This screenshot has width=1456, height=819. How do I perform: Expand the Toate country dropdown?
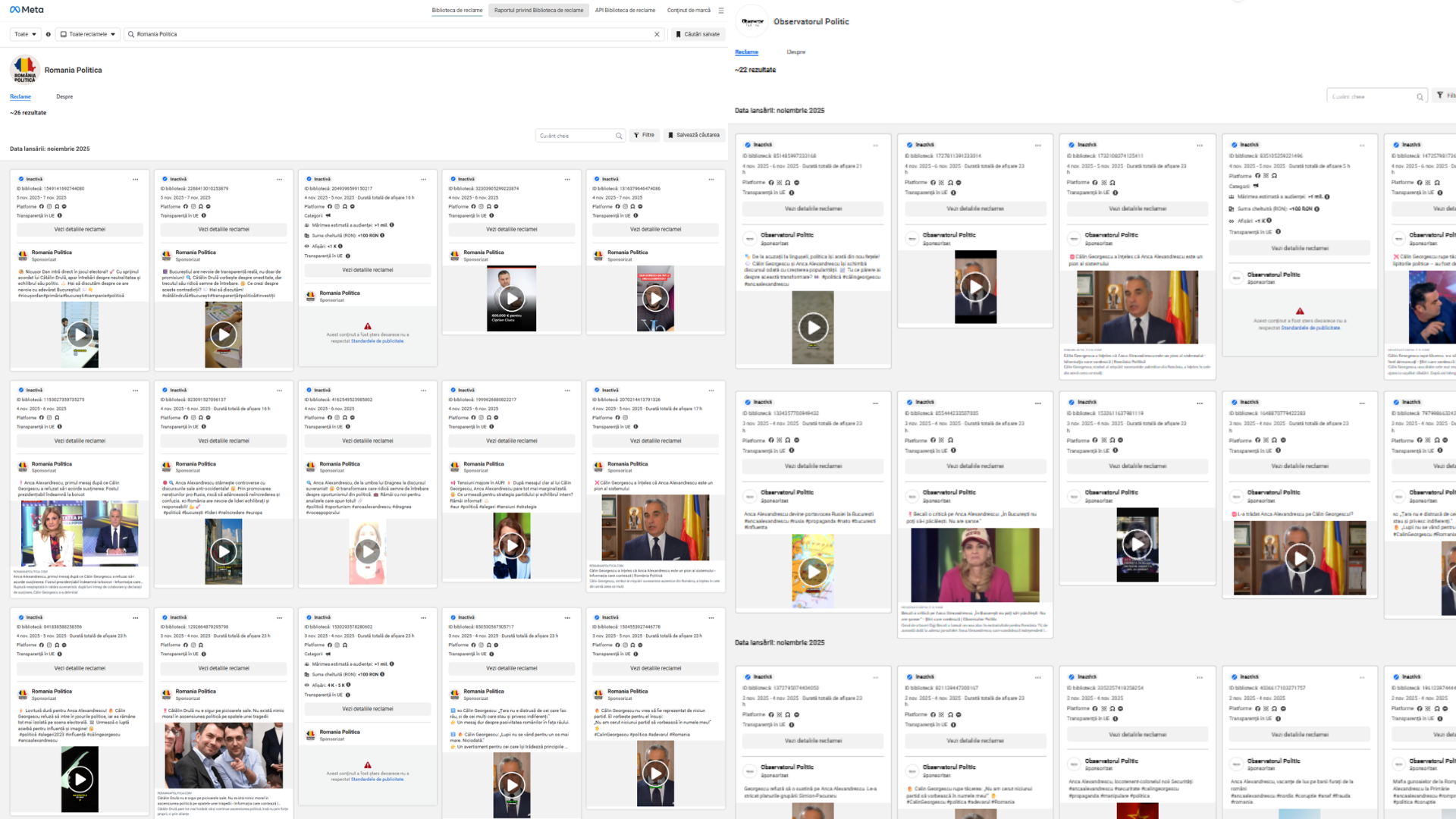pos(25,34)
